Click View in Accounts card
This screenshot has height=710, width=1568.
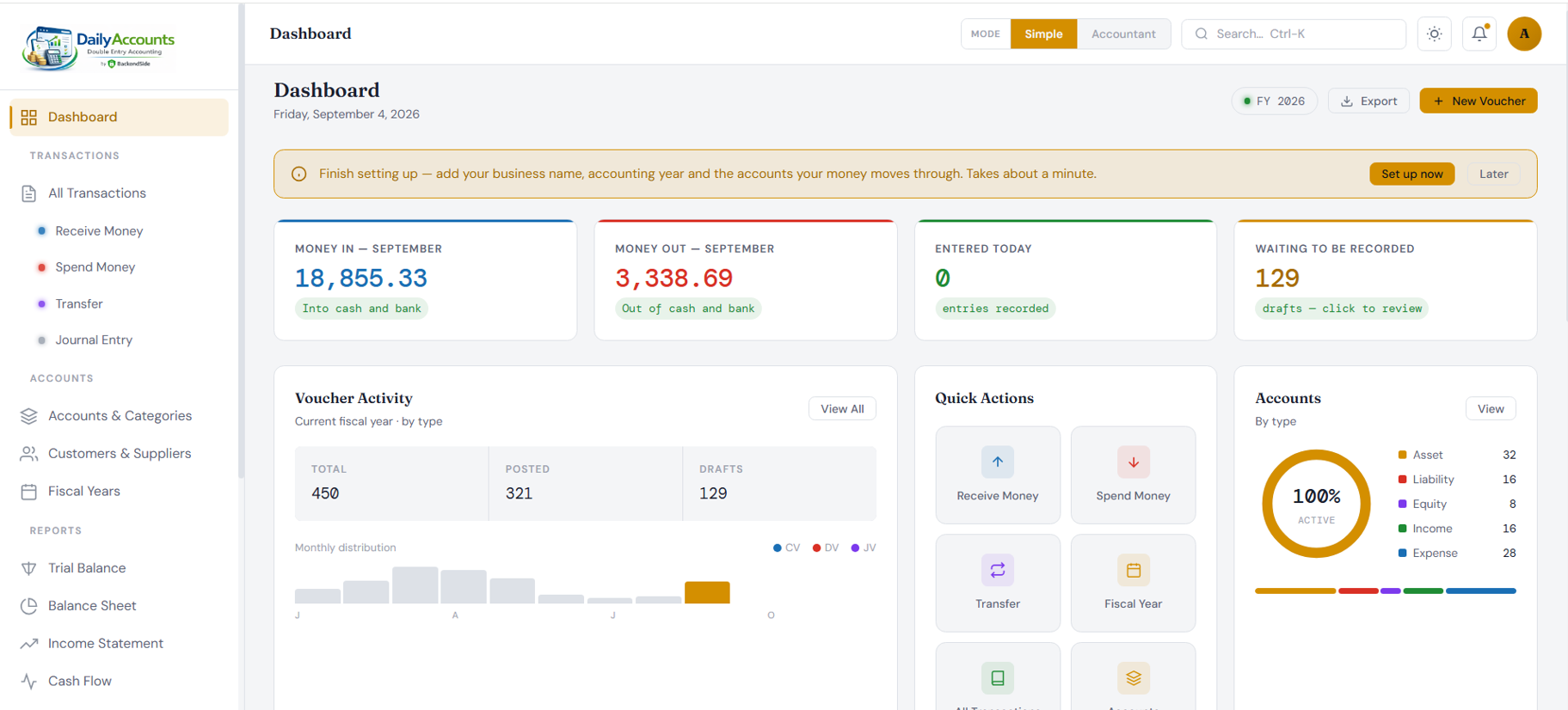pyautogui.click(x=1491, y=408)
